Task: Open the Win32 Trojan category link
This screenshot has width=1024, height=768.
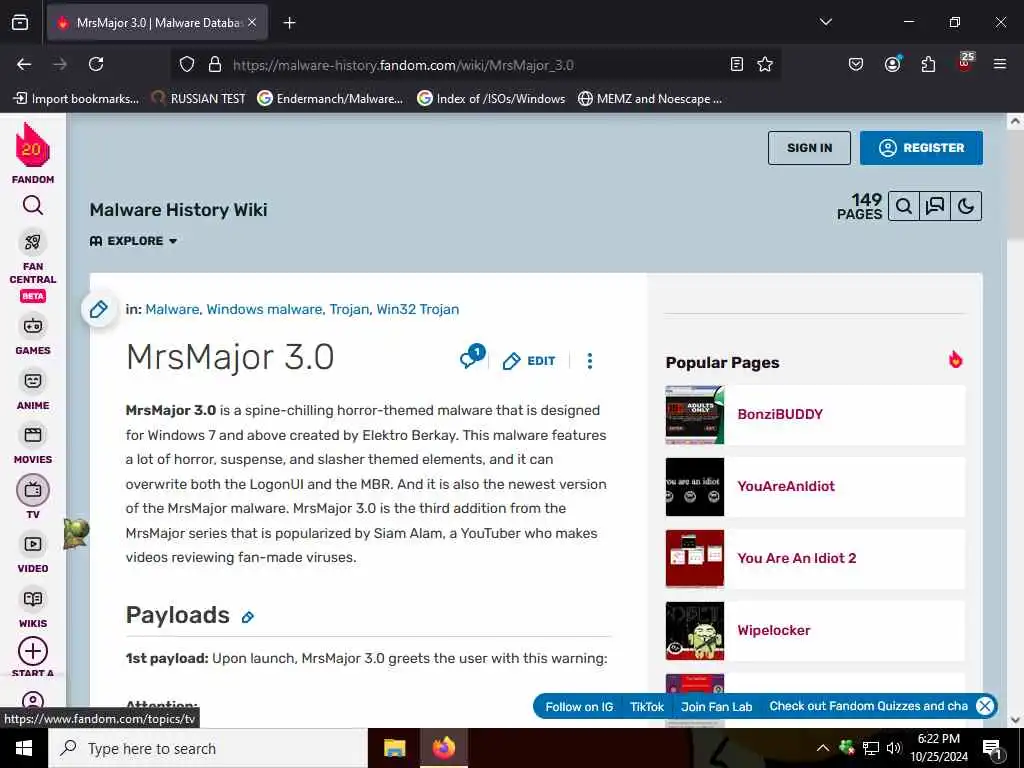Action: (417, 309)
